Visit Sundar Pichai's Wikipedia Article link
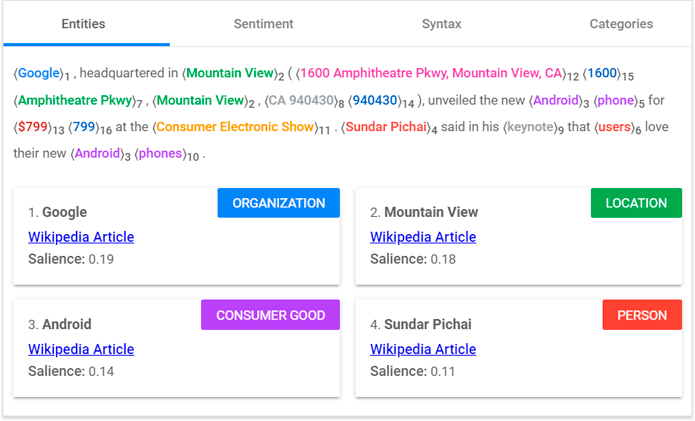 pos(423,349)
